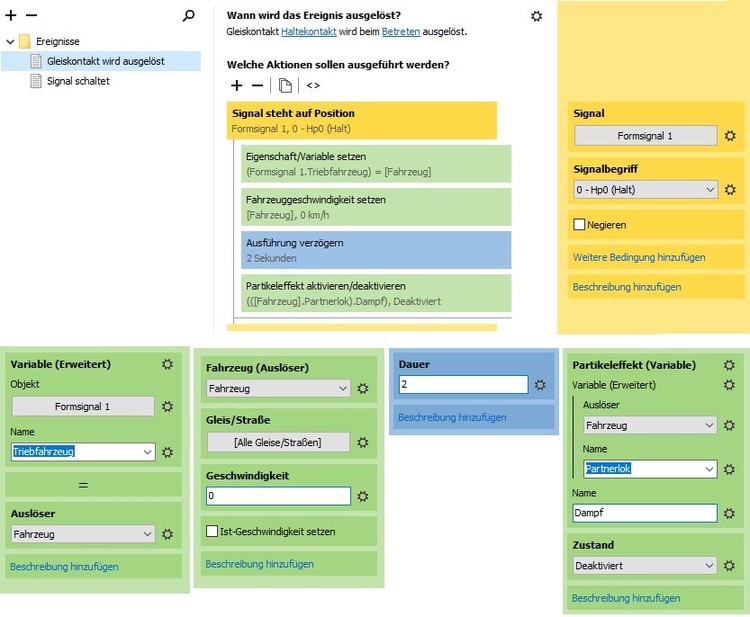Open the code view icon in action toolbar

313,86
